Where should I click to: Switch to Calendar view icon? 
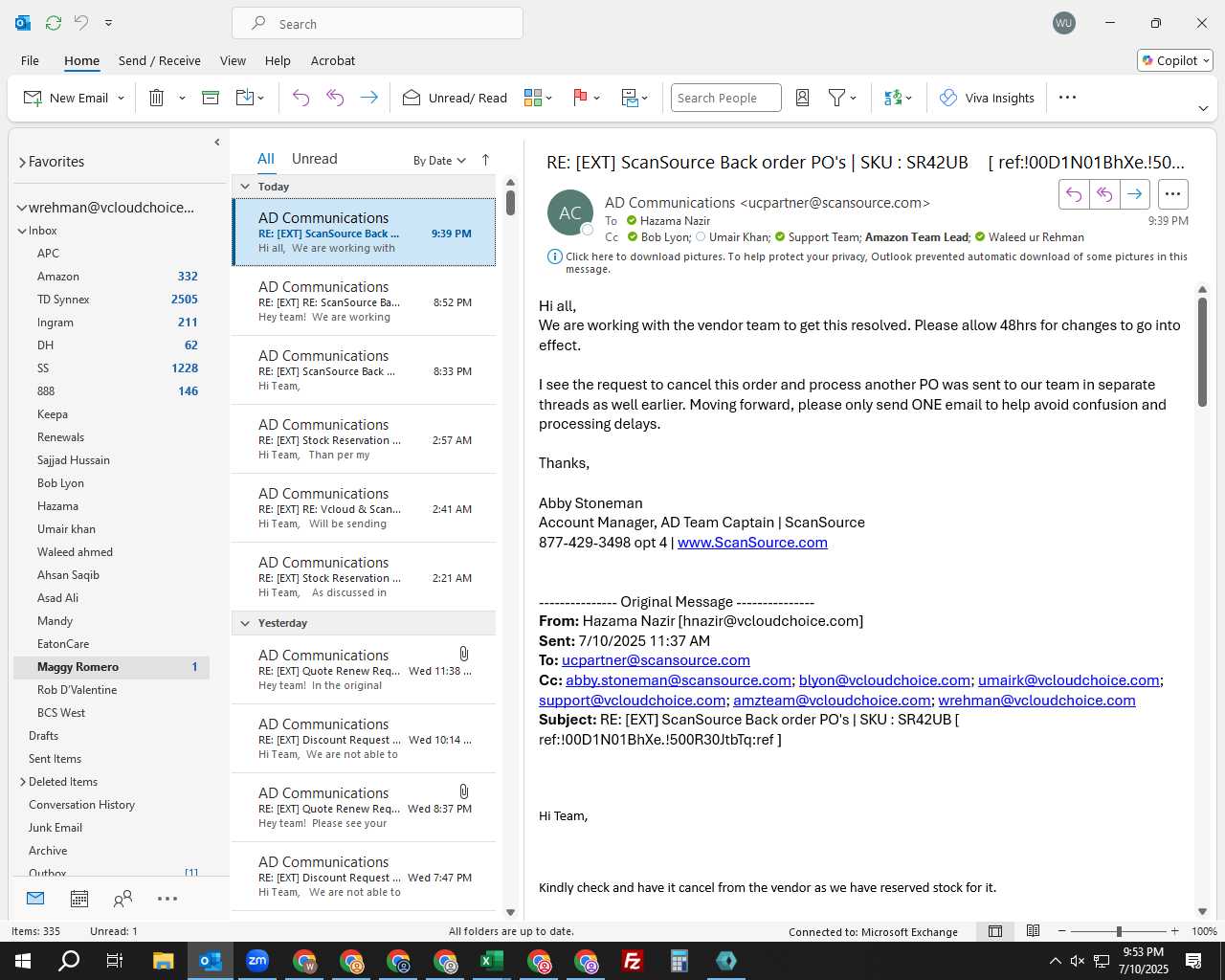[x=79, y=899]
